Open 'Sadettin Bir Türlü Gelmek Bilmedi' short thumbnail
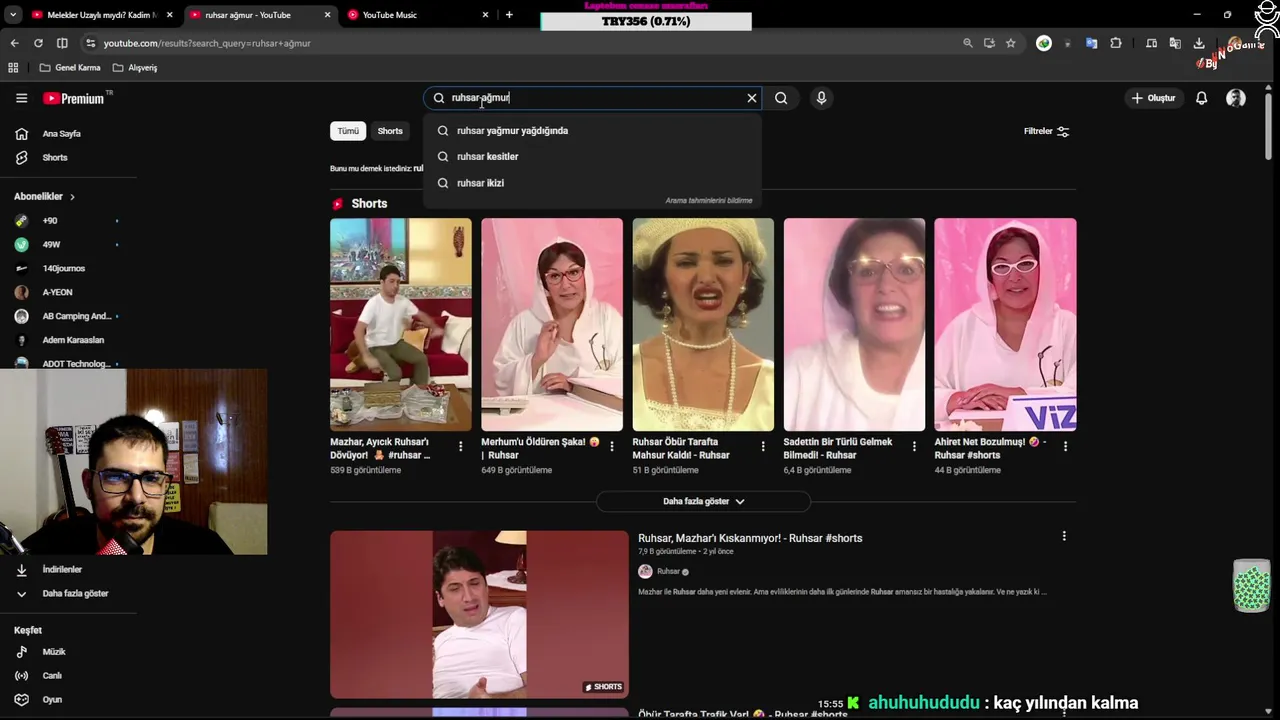1280x720 pixels. pyautogui.click(x=854, y=324)
